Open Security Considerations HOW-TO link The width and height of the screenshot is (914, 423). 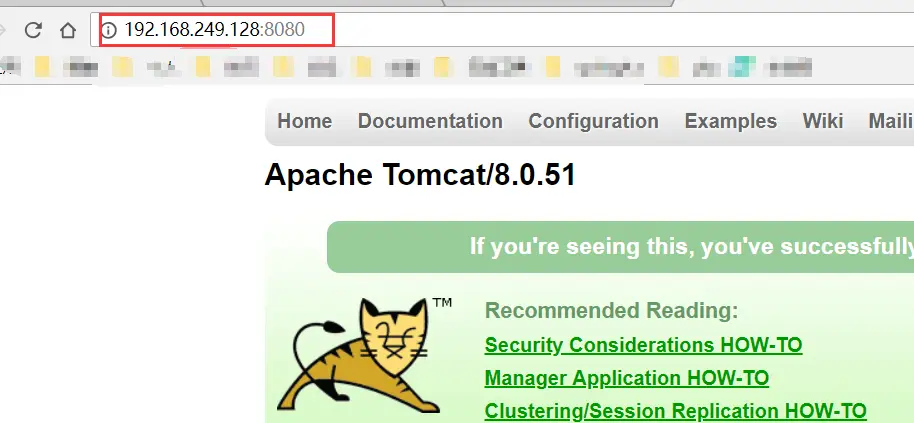point(644,345)
